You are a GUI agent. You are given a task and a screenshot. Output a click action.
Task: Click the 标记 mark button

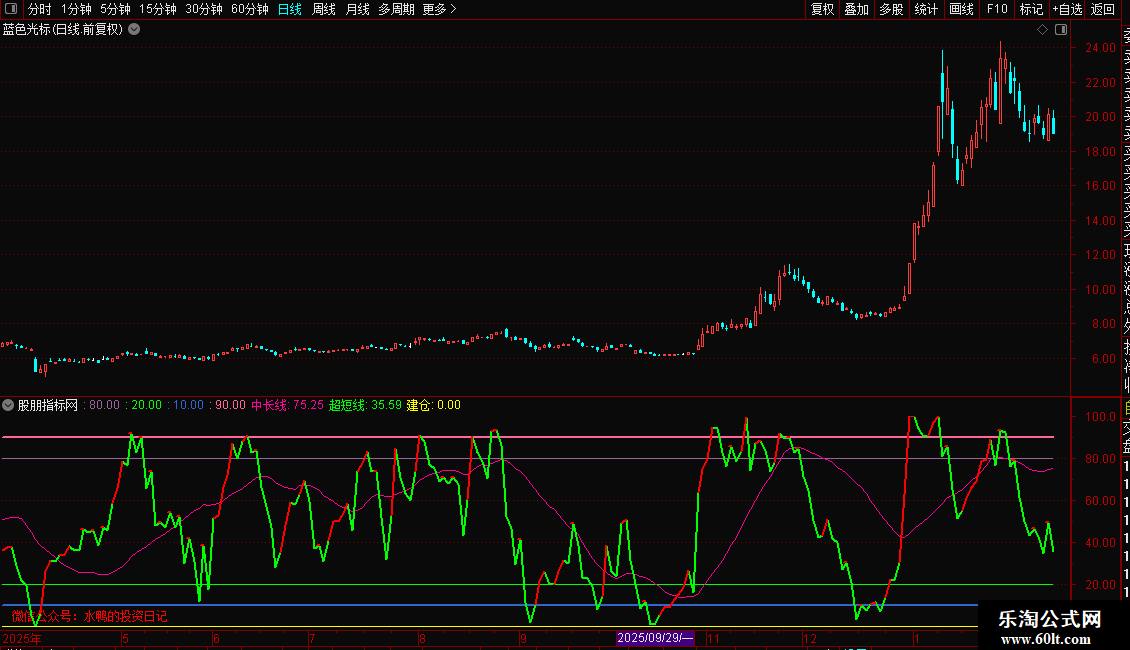click(x=1031, y=9)
